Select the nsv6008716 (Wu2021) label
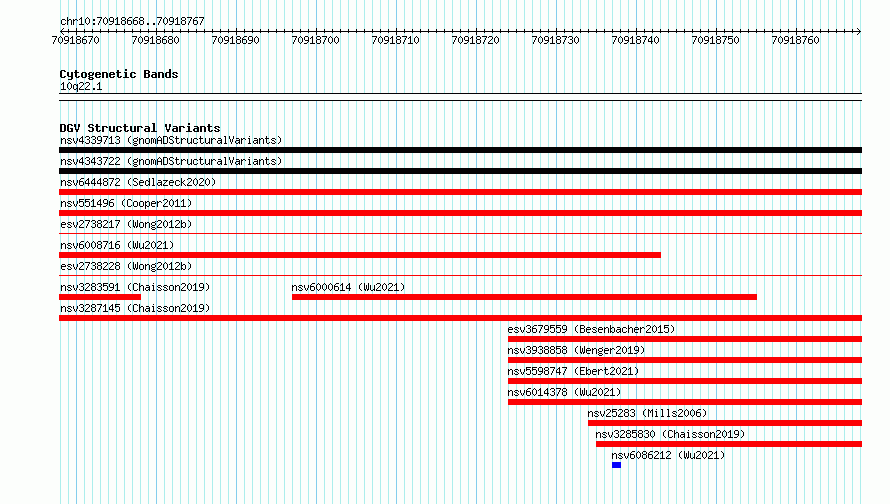 pyautogui.click(x=117, y=245)
